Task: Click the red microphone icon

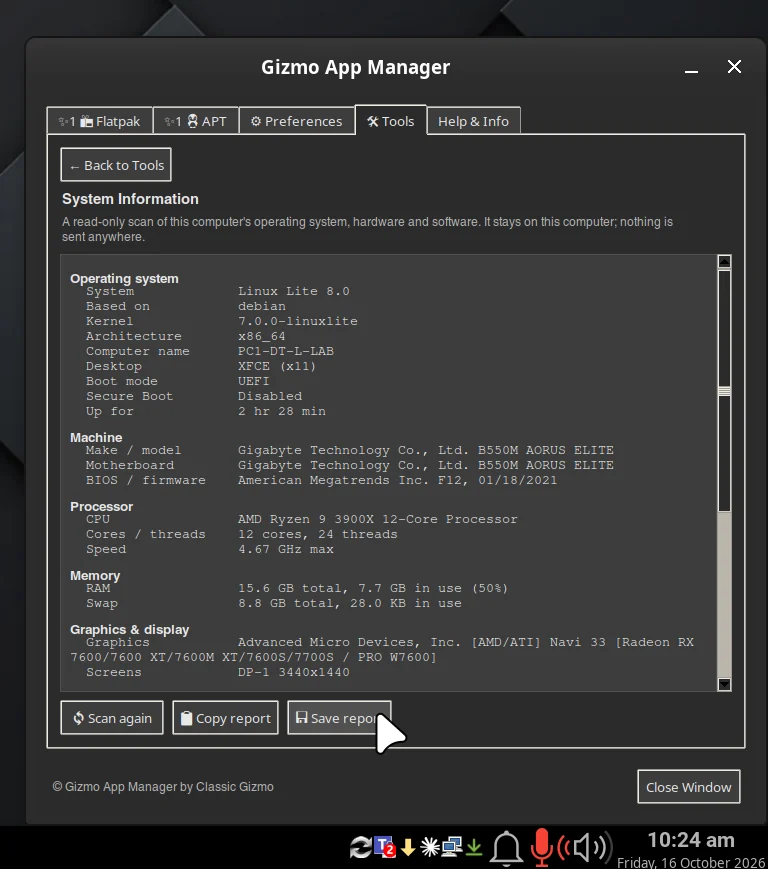Action: 541,847
